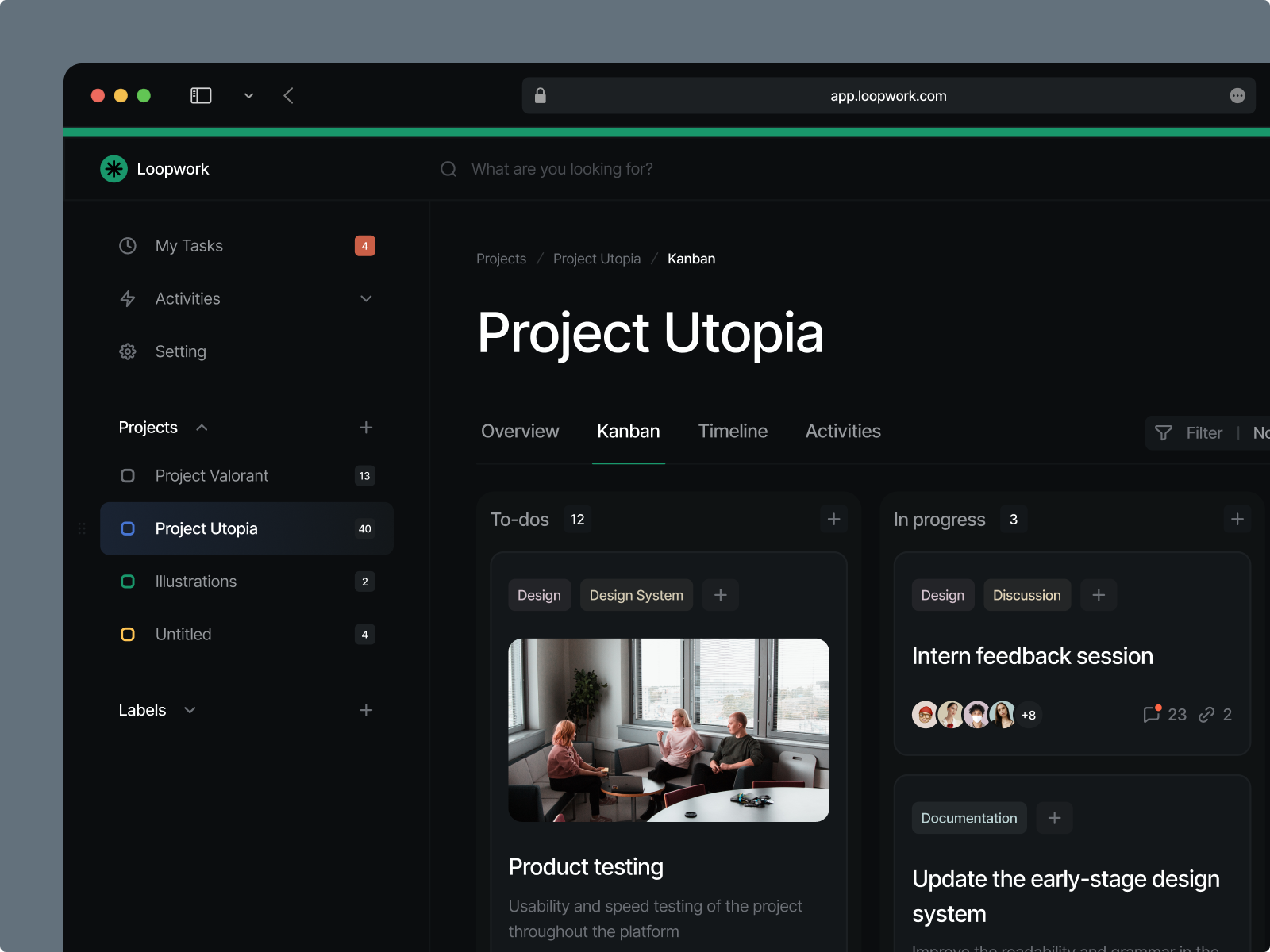The height and width of the screenshot is (952, 1270).
Task: Click the lightning icon beside Activities
Action: (128, 299)
